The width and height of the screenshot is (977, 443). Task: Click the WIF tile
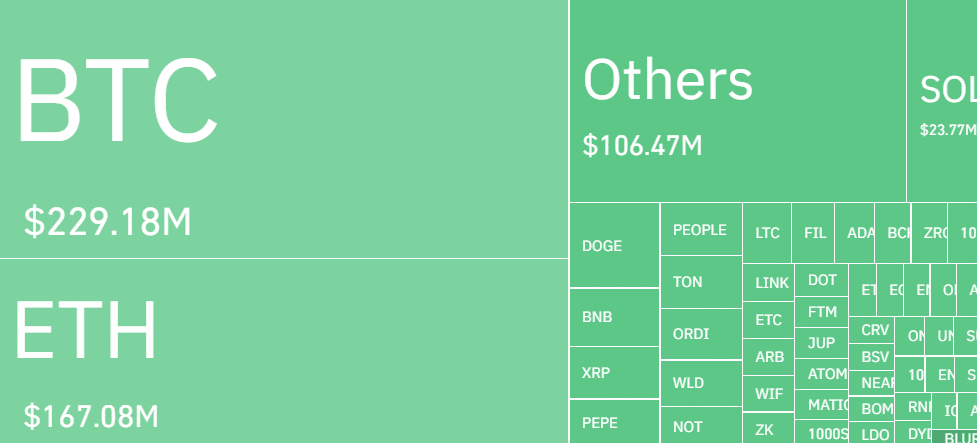pos(769,394)
